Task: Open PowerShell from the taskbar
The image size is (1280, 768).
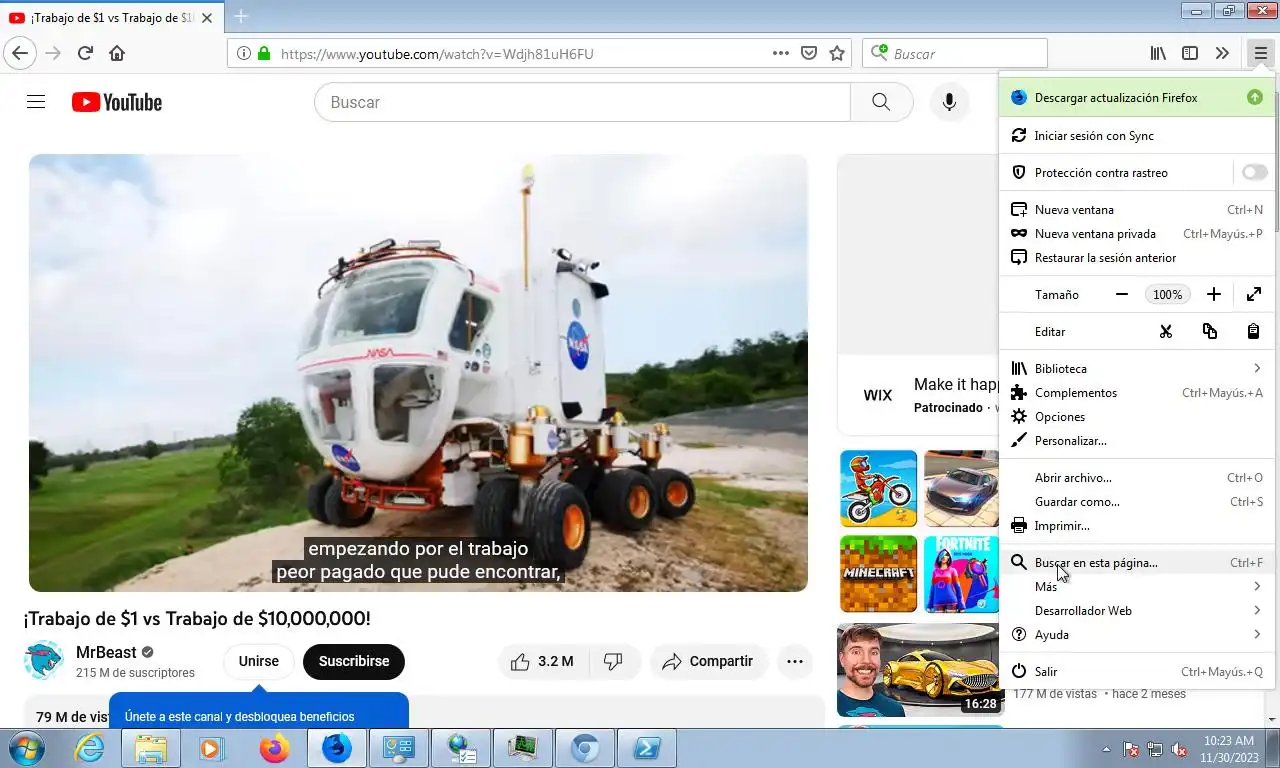Action: click(646, 748)
